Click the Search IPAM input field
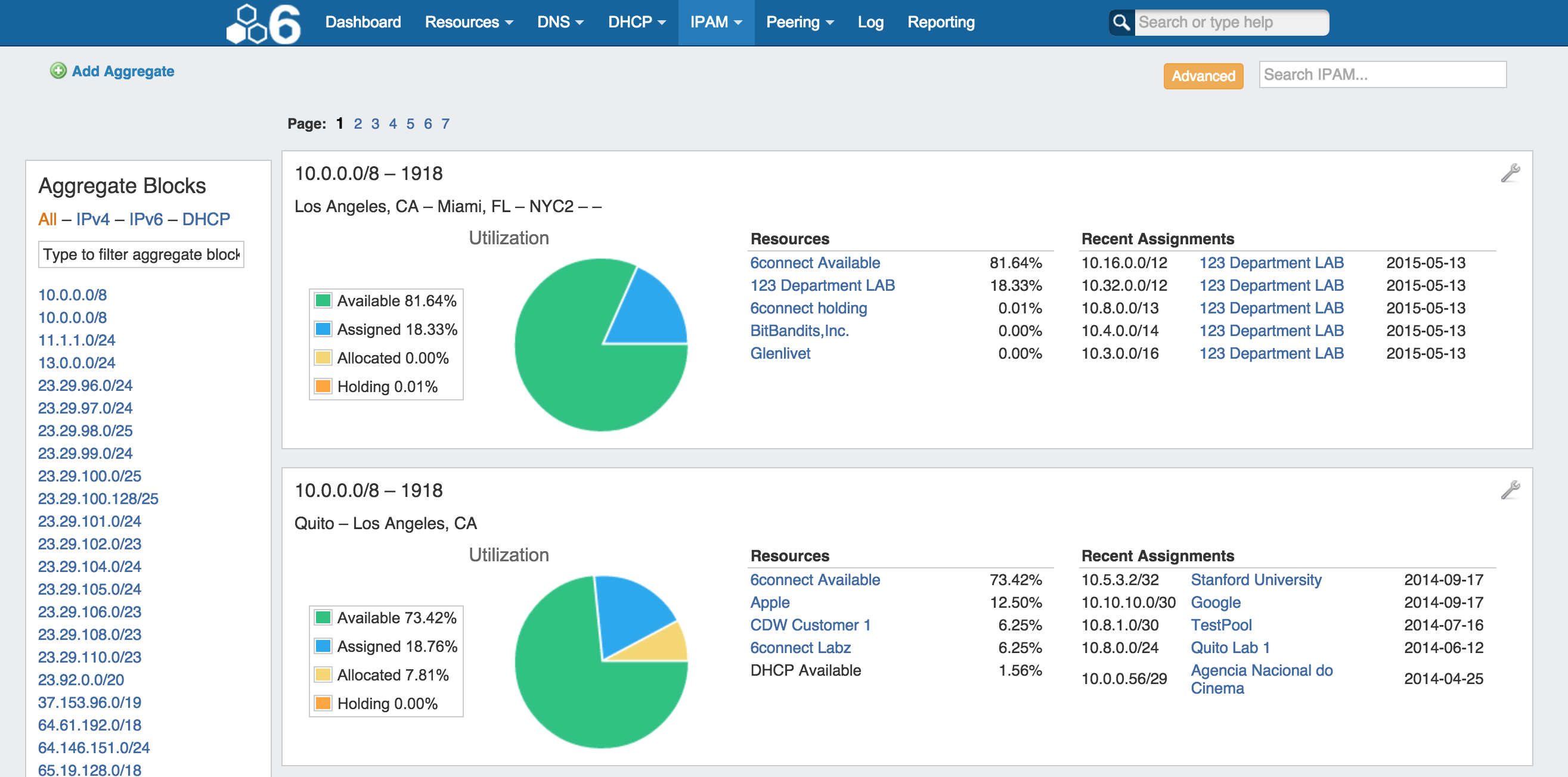Viewport: 1568px width, 777px height. click(x=1383, y=74)
